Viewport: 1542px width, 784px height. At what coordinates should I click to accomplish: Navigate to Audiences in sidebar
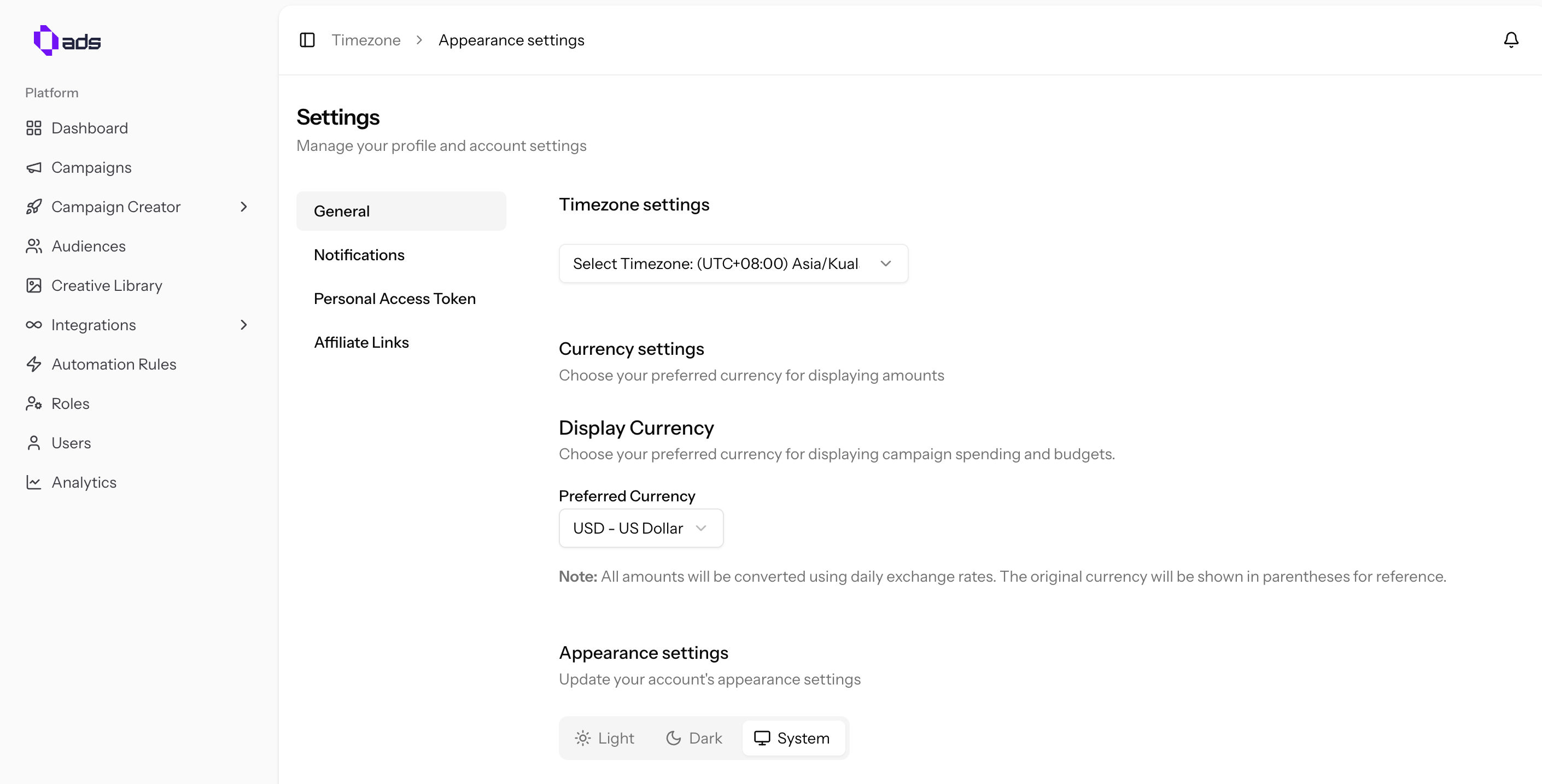point(89,246)
